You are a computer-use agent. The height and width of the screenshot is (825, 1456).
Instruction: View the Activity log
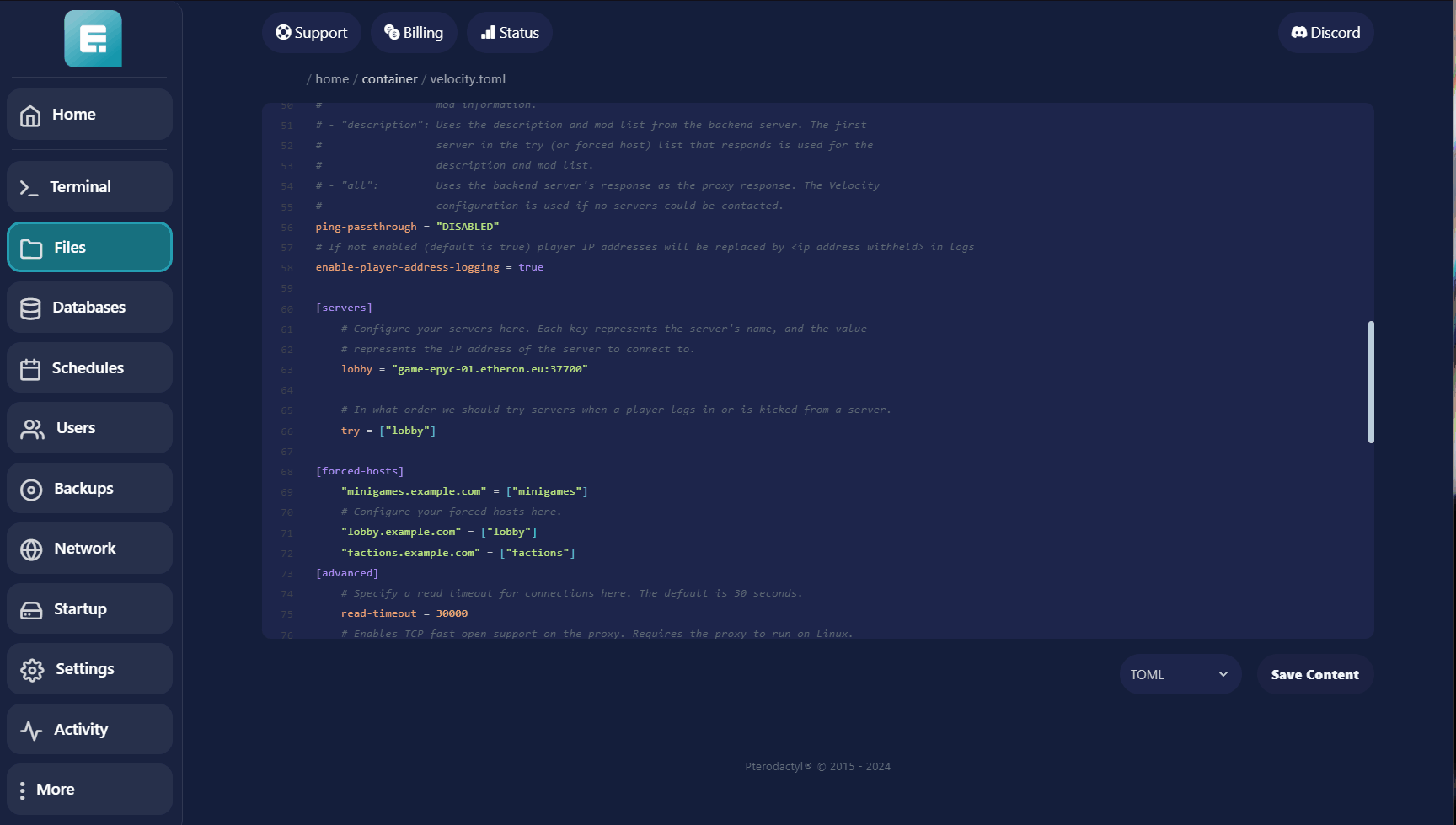pos(89,730)
